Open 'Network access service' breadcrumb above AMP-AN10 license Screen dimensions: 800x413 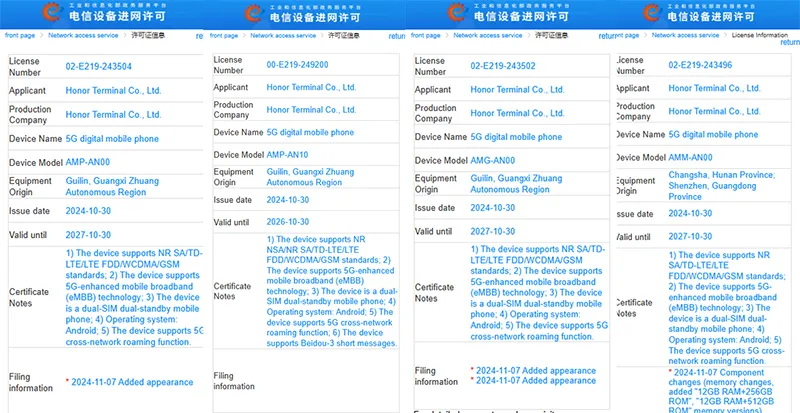(x=283, y=36)
